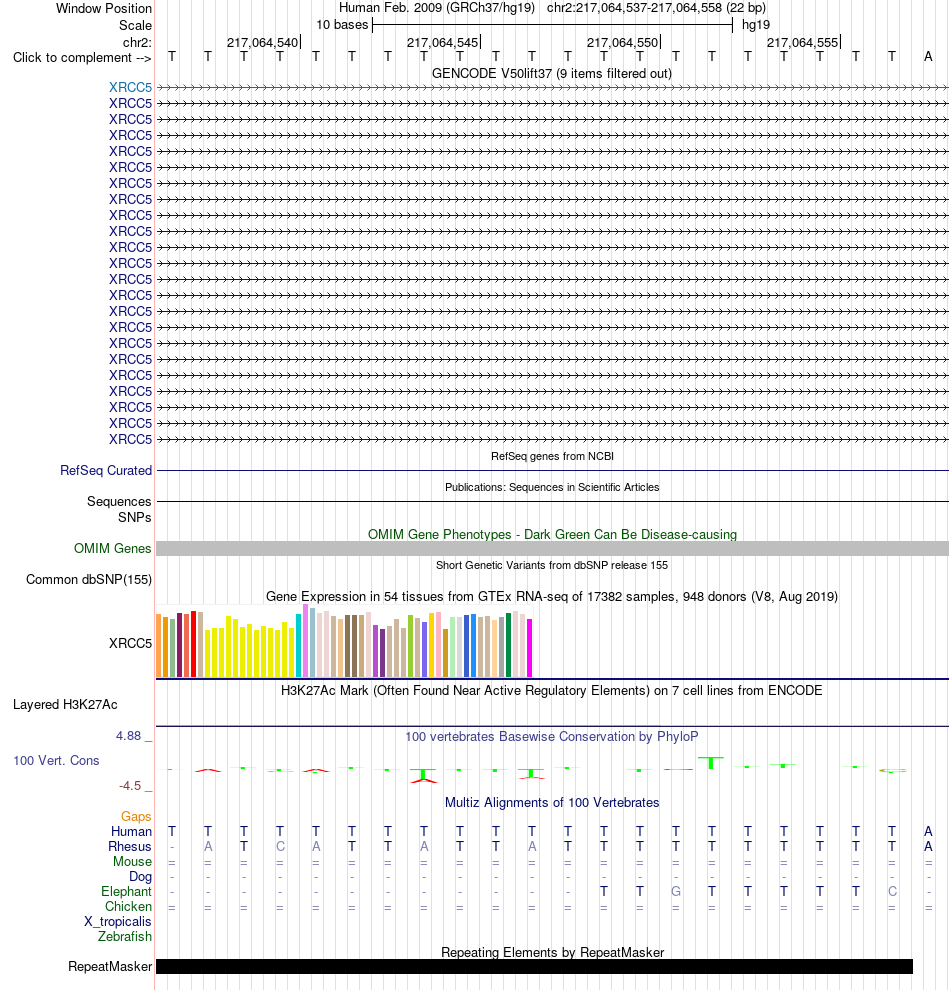Click the C base in the Elephant row

tap(892, 892)
